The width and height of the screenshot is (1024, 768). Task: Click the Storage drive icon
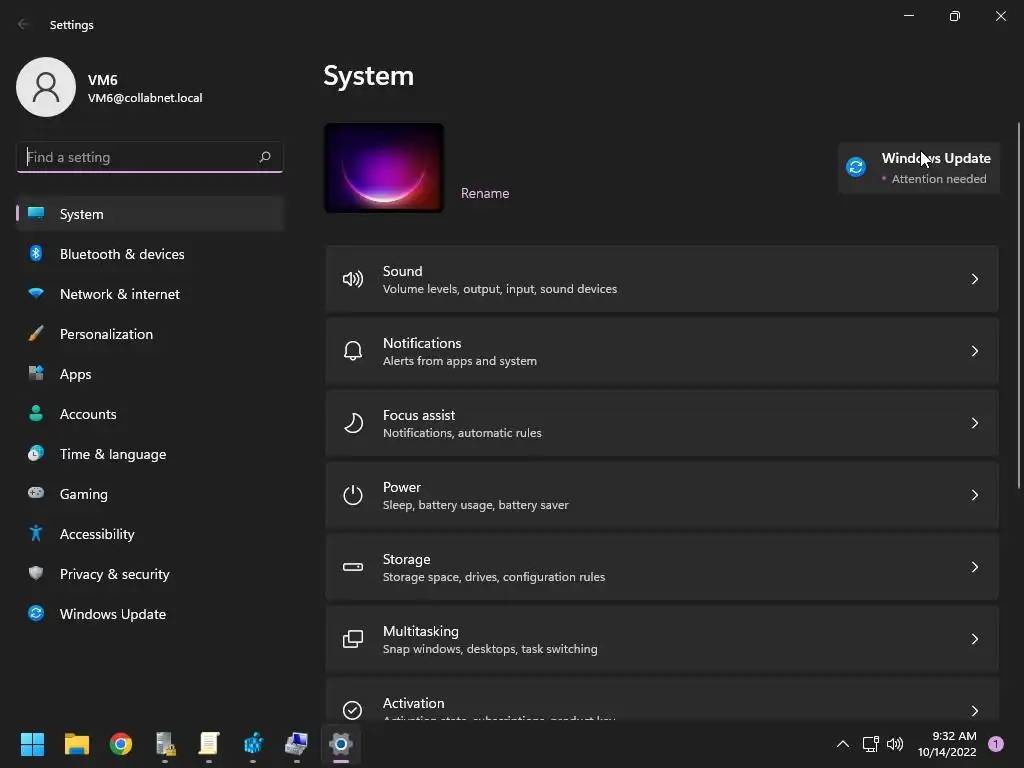tap(353, 567)
